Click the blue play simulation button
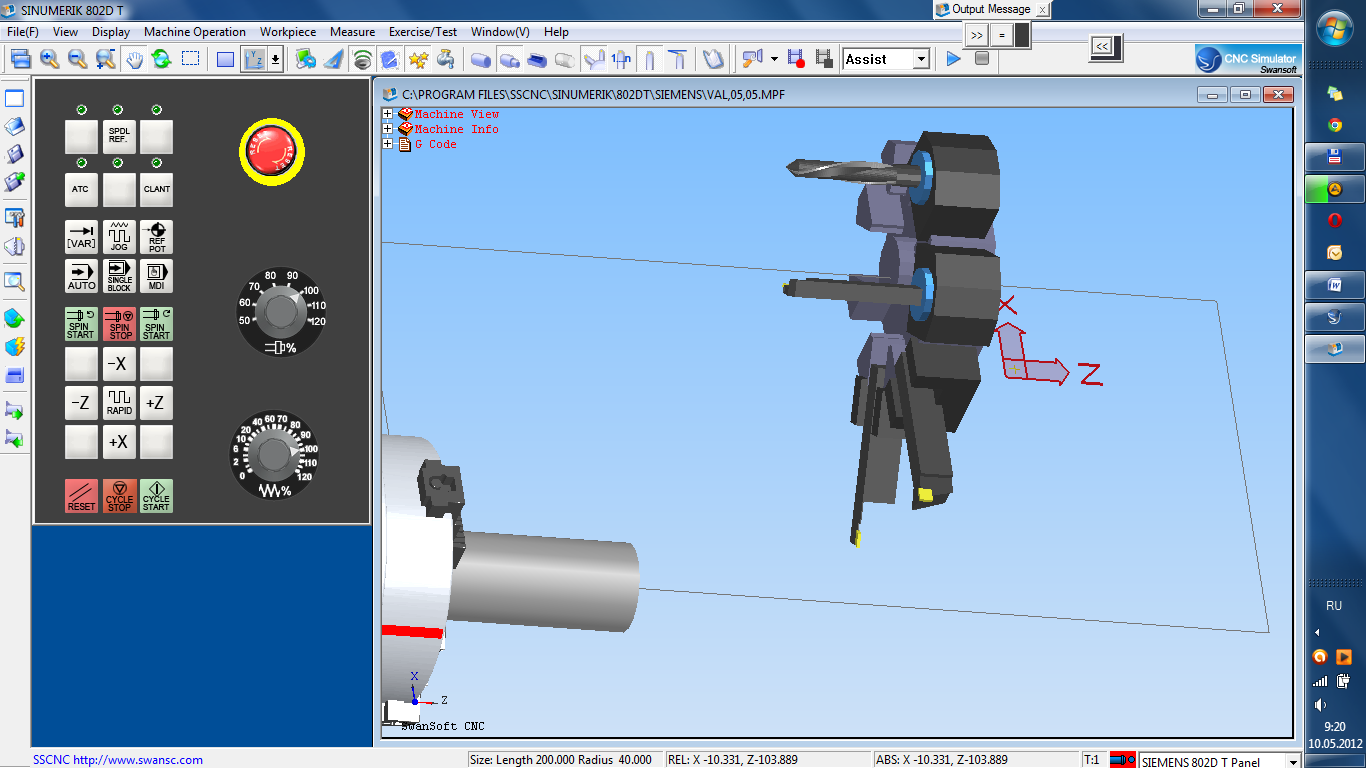 [x=953, y=59]
